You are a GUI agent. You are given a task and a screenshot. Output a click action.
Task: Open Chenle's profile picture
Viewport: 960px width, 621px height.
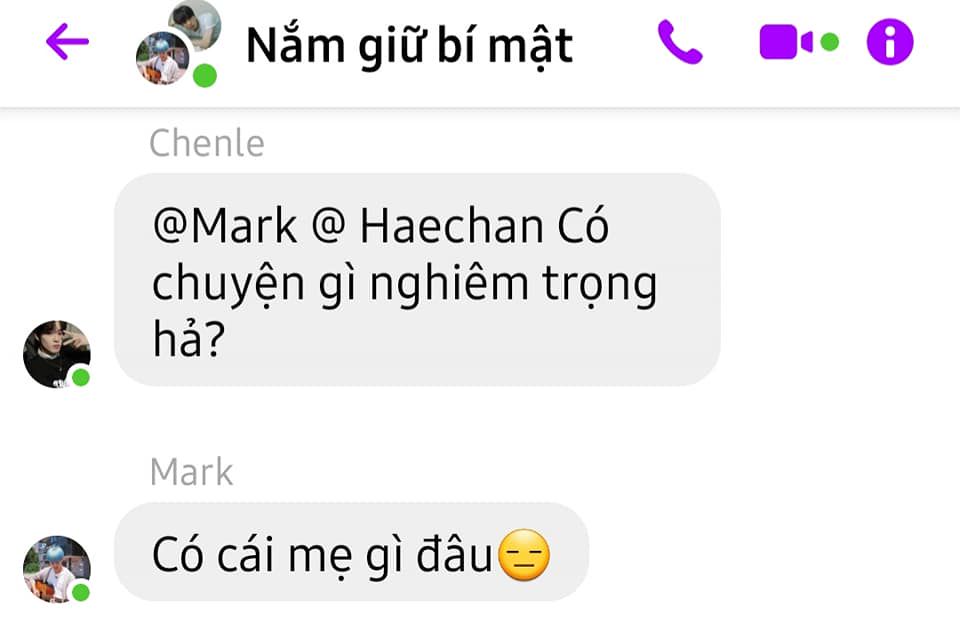coord(56,354)
